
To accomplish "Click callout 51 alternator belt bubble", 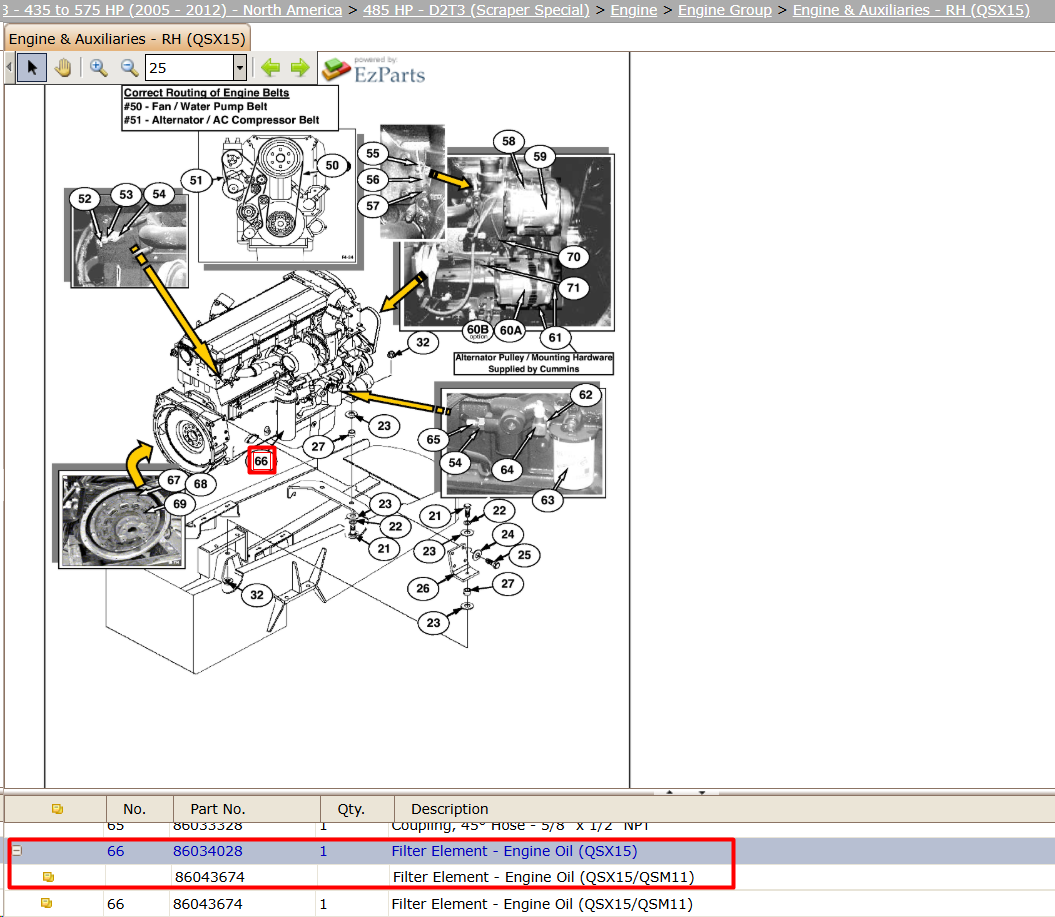I will coord(196,180).
